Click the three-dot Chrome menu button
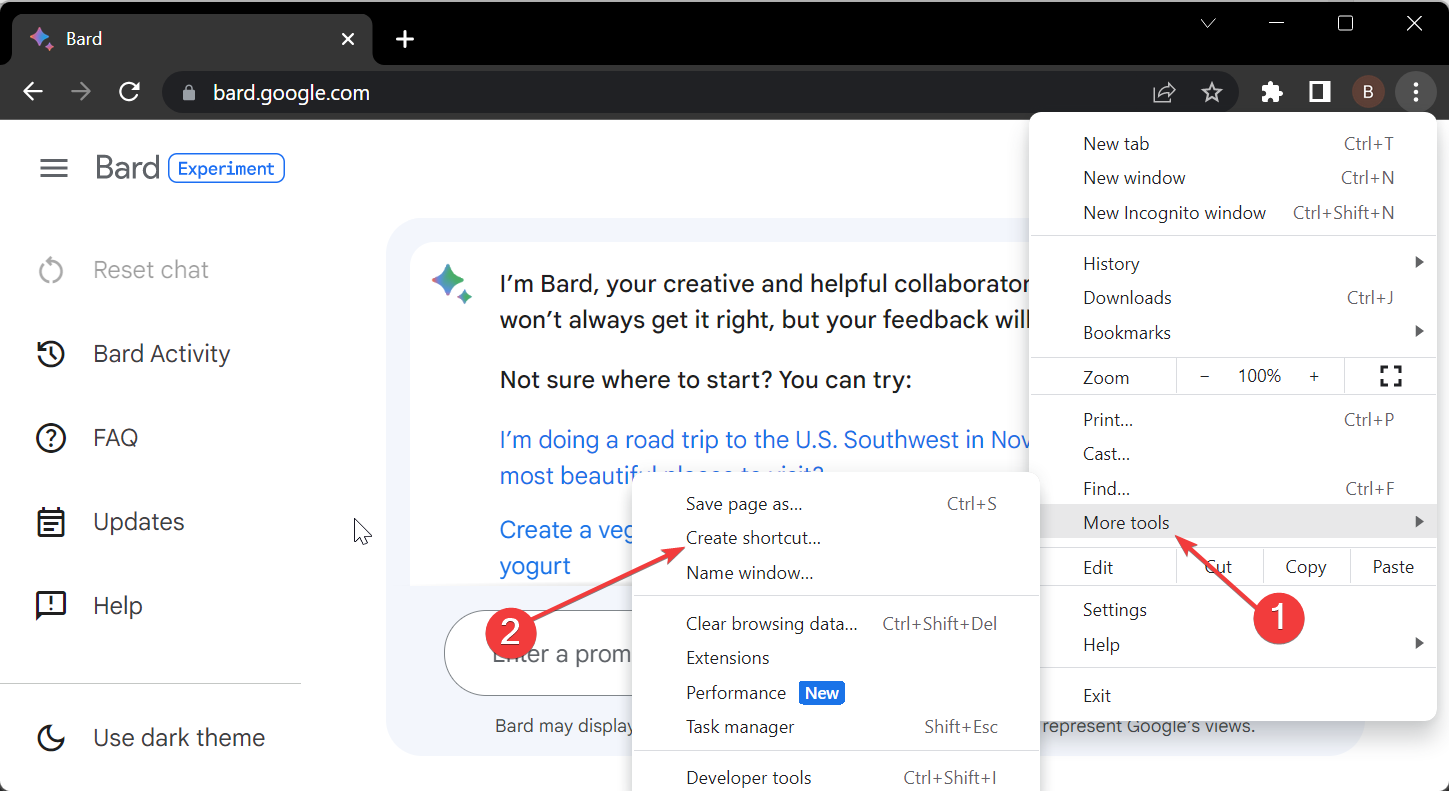1449x791 pixels. click(x=1415, y=92)
